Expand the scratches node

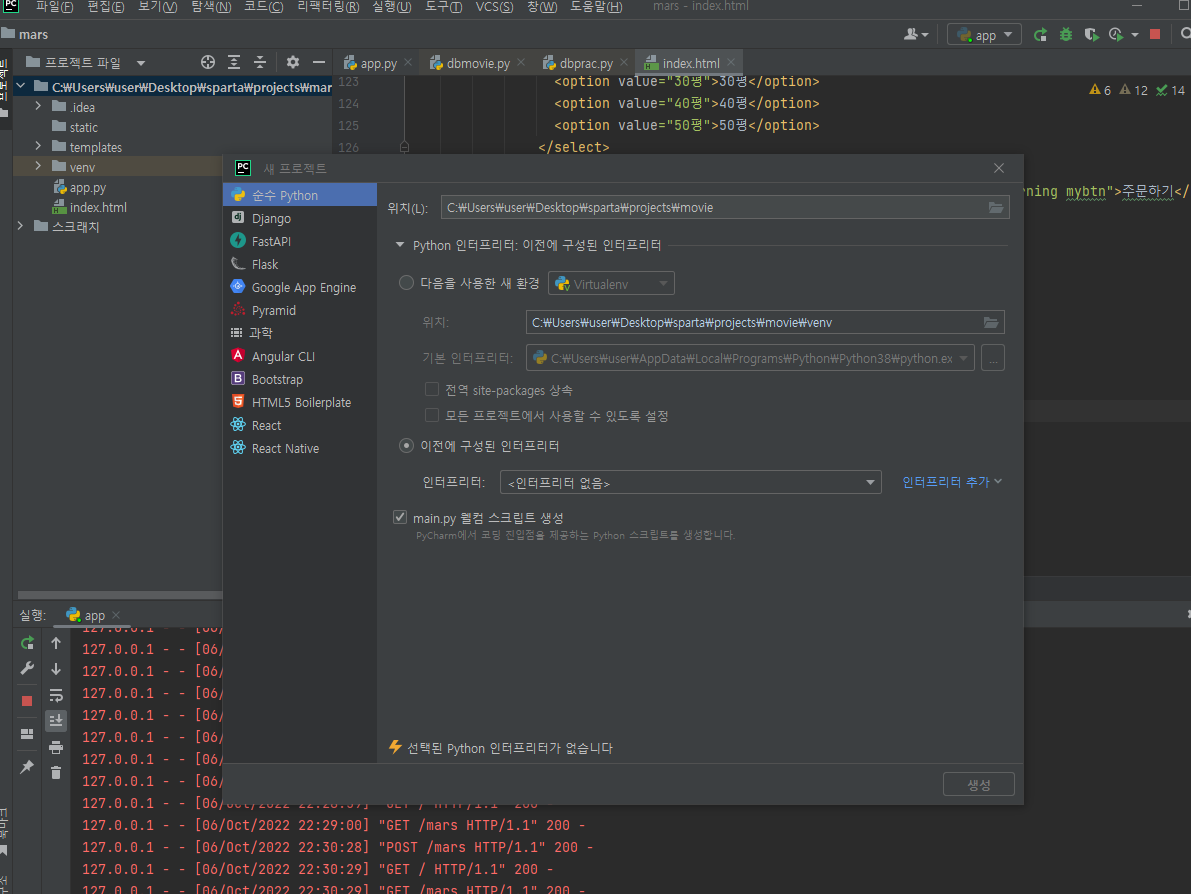click(21, 226)
